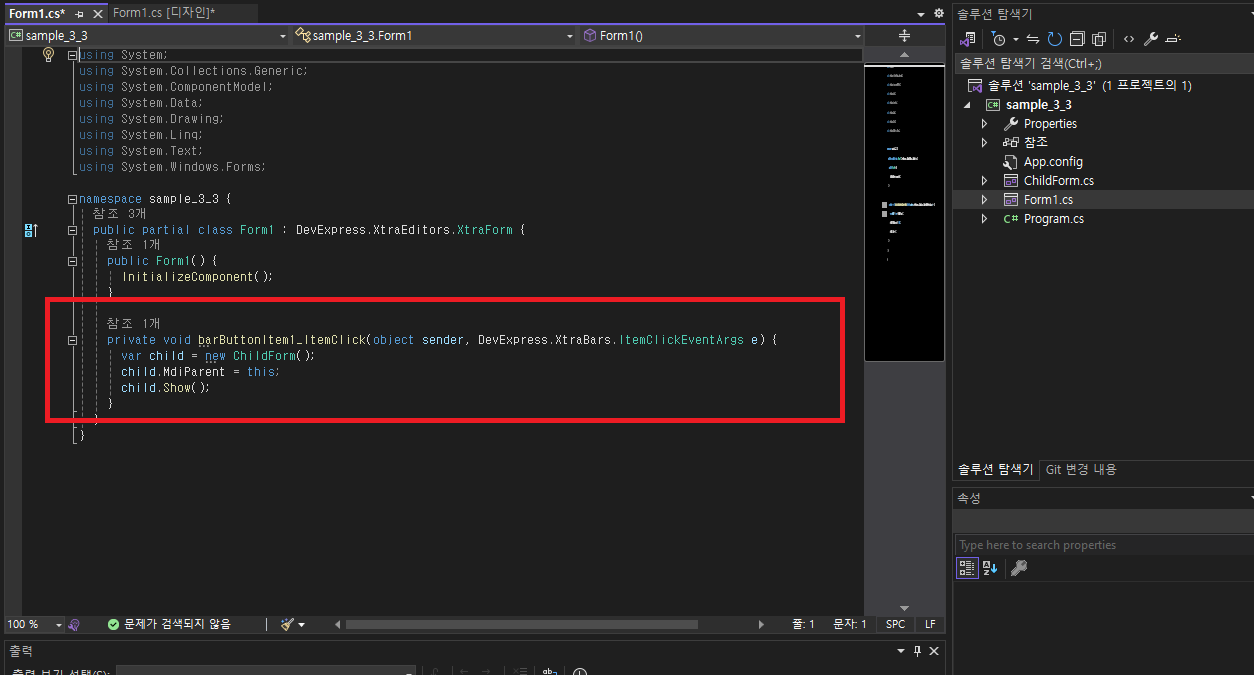Click '참조 1개' CodeLens above barButtonItem1_ItemClick
The height and width of the screenshot is (675, 1254).
(134, 324)
